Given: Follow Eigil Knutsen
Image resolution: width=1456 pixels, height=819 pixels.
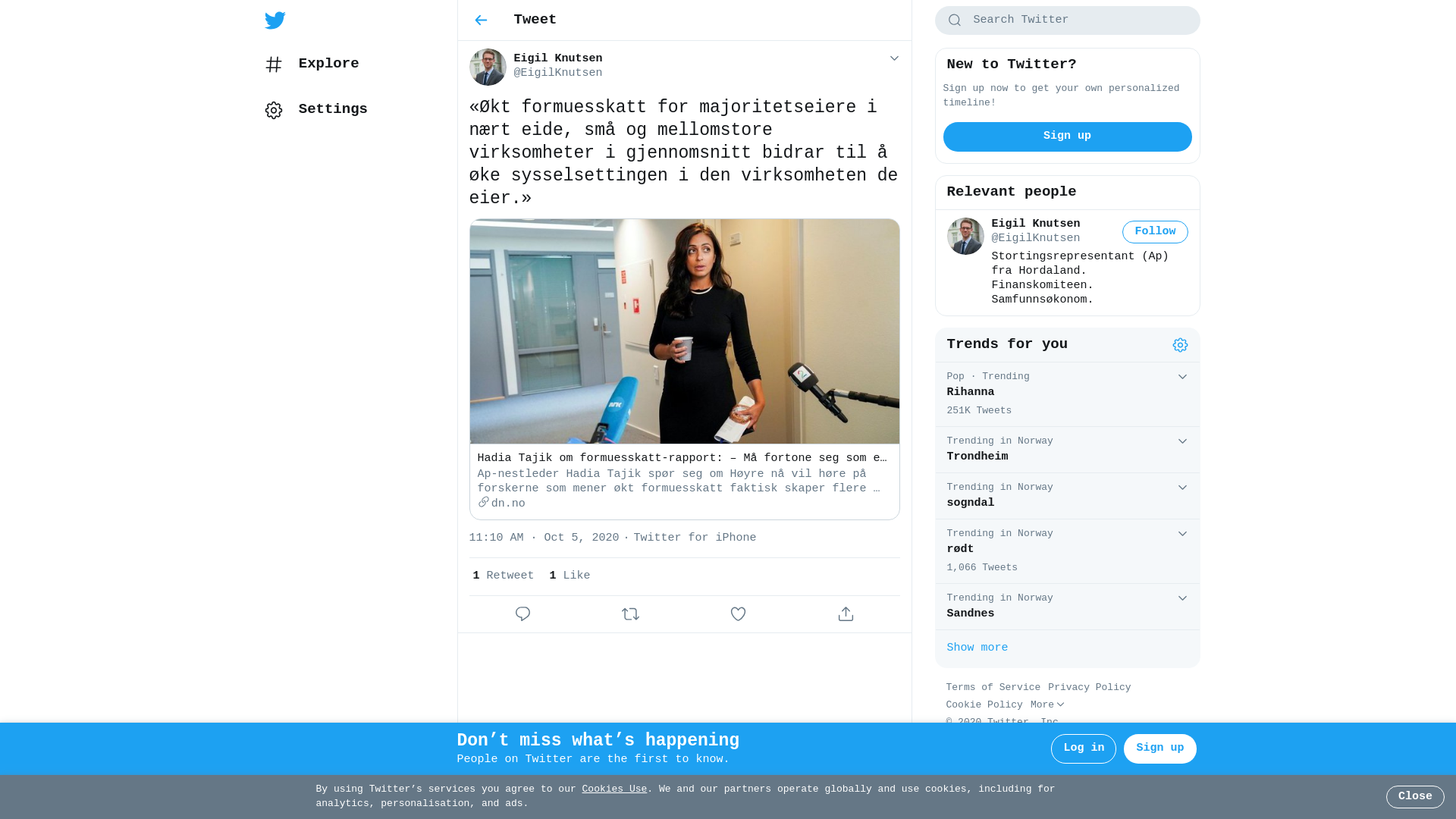Looking at the screenshot, I should click(x=1155, y=232).
